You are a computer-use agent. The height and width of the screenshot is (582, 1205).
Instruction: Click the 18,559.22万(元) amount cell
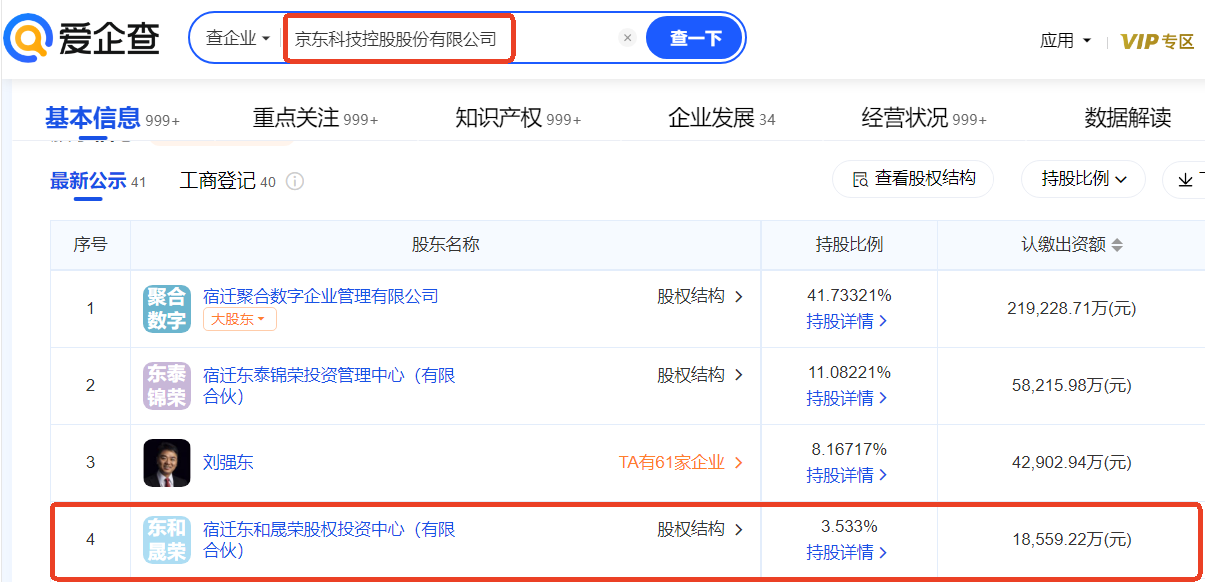pos(1071,540)
